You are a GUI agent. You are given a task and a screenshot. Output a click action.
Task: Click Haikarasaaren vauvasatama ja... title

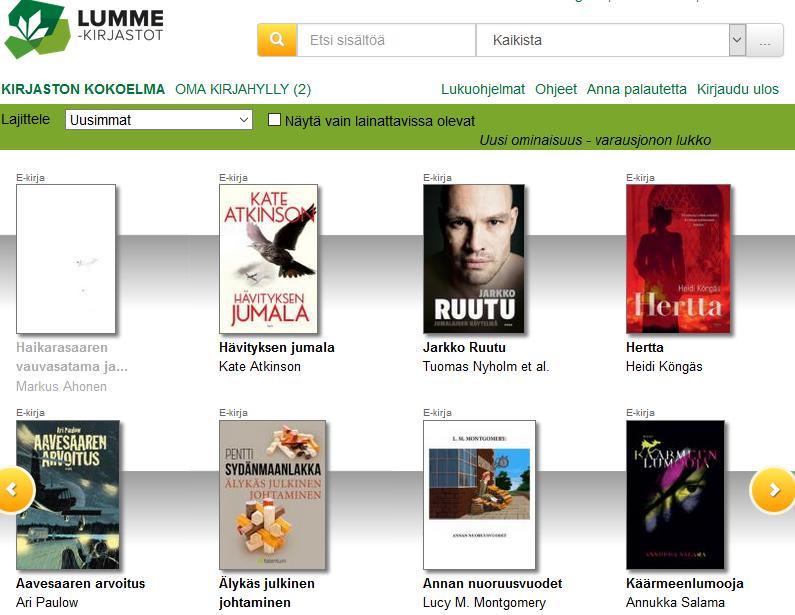(71, 357)
